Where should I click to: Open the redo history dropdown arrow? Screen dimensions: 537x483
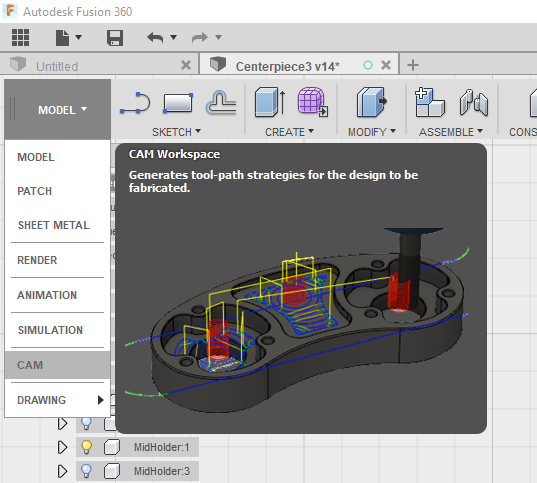coord(218,37)
